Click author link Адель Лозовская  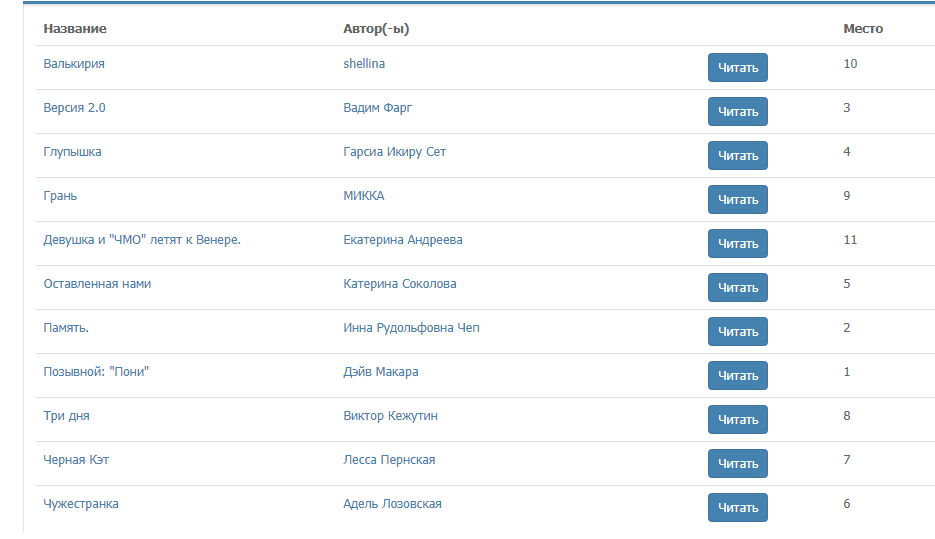[x=392, y=504]
